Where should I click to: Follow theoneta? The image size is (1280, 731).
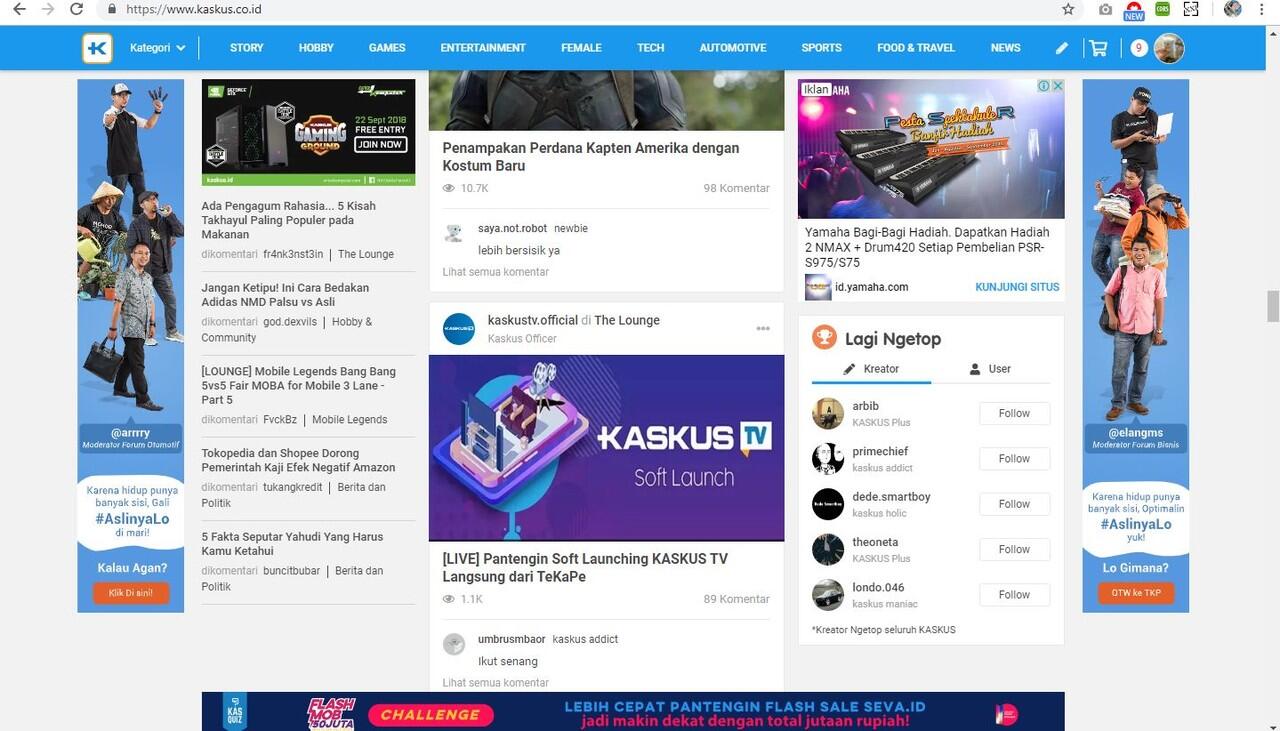coord(1014,549)
